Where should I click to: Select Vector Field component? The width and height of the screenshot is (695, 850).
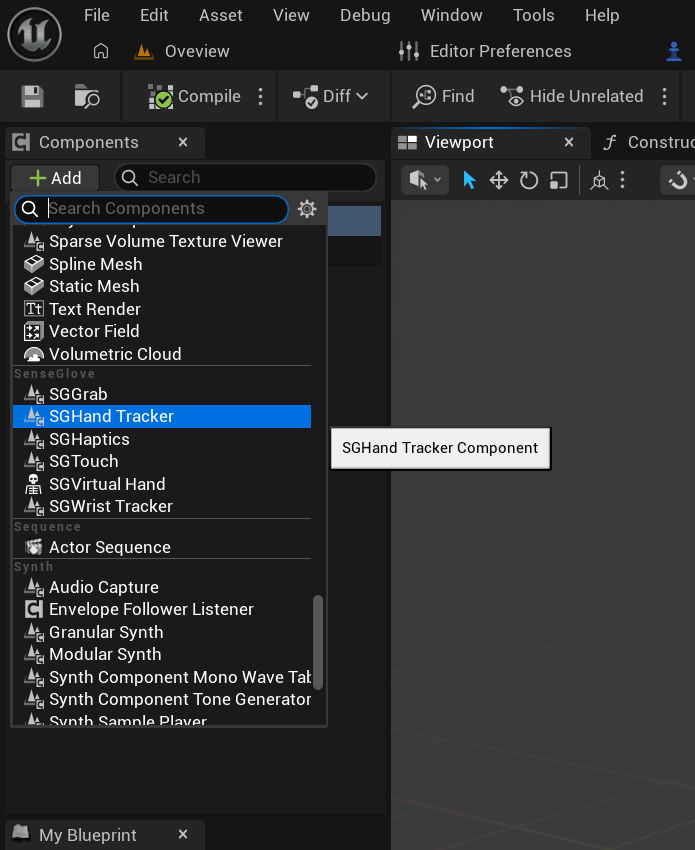coord(162,331)
